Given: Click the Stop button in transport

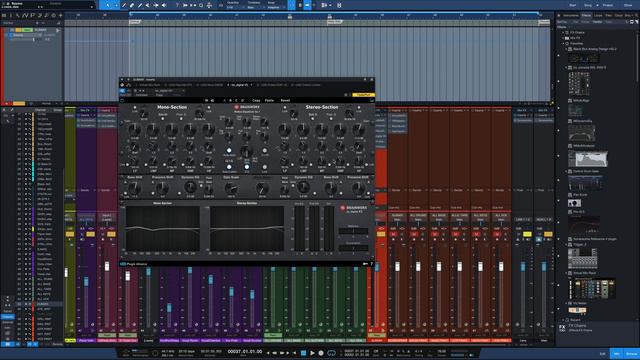Looking at the screenshot, I should (303, 353).
